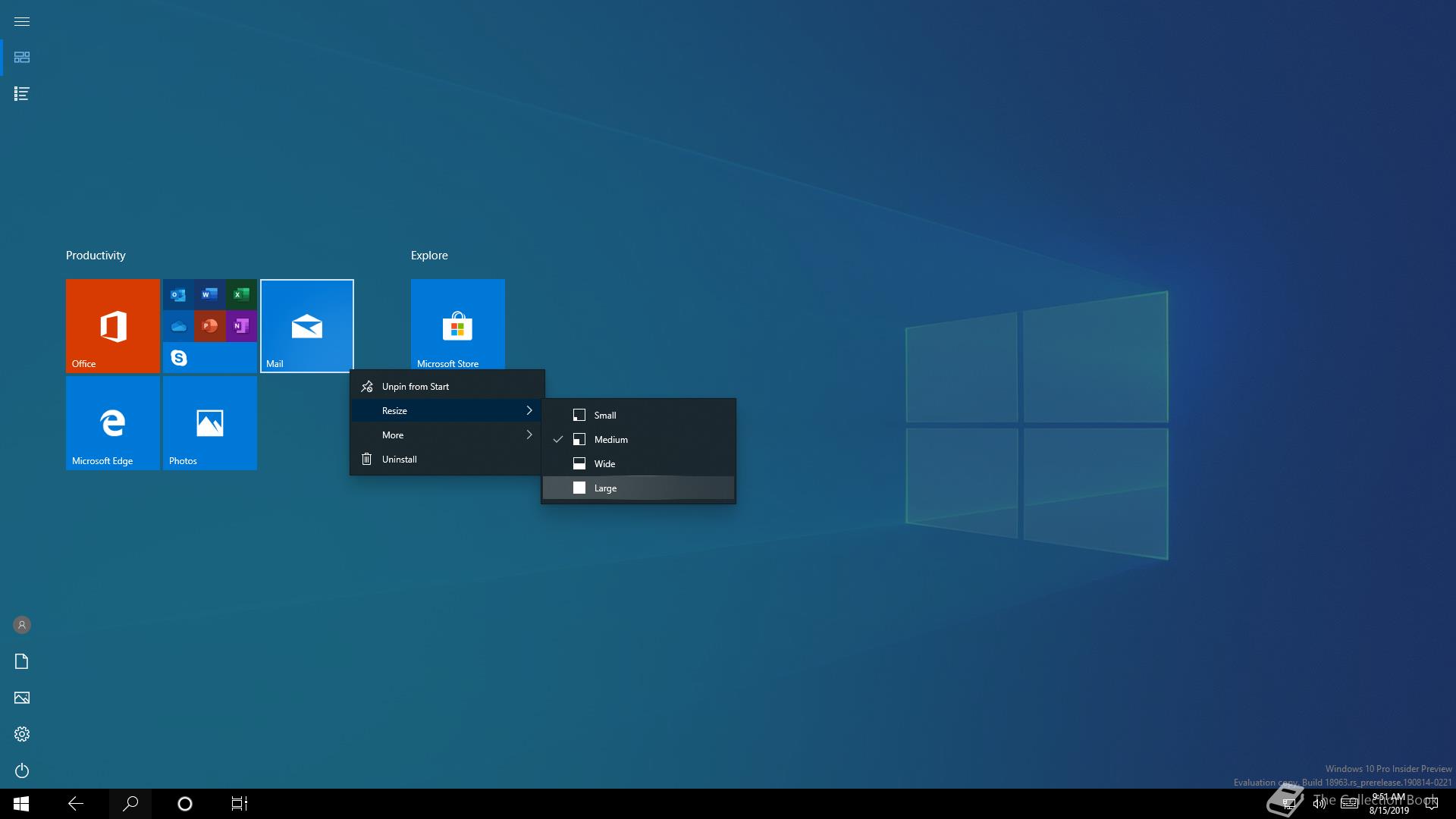Open OneDrive in the folder tile
The image size is (1456, 819).
tap(178, 326)
